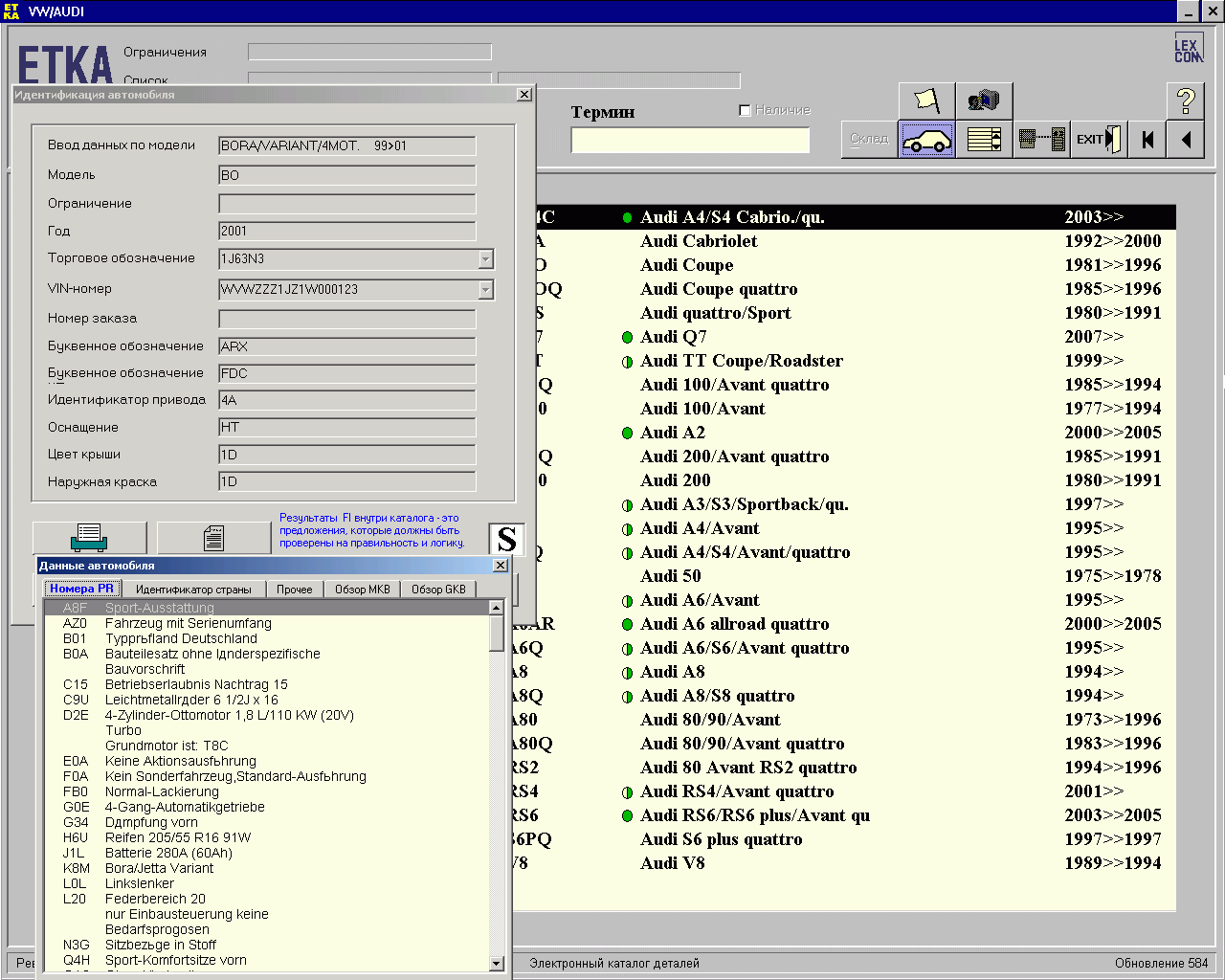This screenshot has width=1225, height=980.
Task: Click the printer icon button
Action: (89, 537)
